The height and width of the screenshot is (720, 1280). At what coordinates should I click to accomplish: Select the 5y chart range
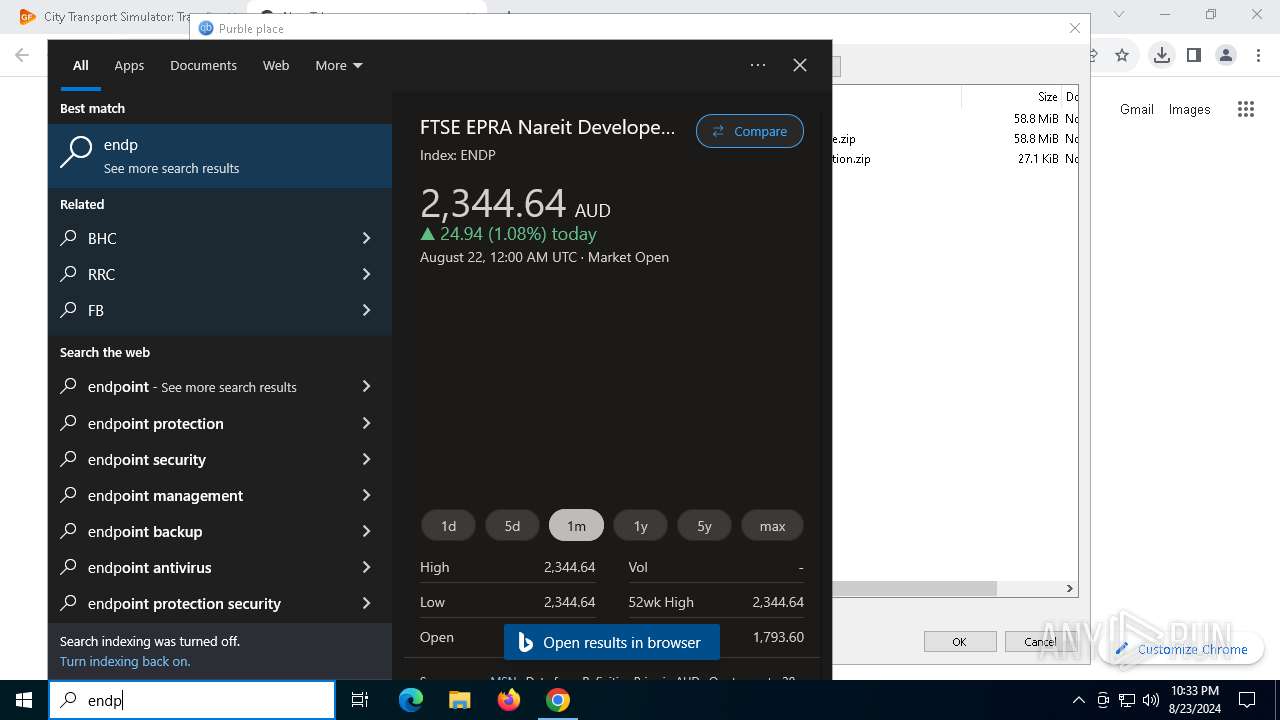pos(704,526)
